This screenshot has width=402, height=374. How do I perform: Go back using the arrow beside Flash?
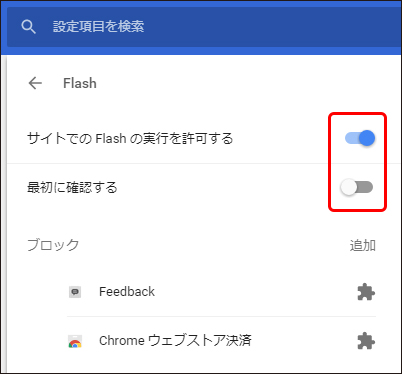[35, 83]
